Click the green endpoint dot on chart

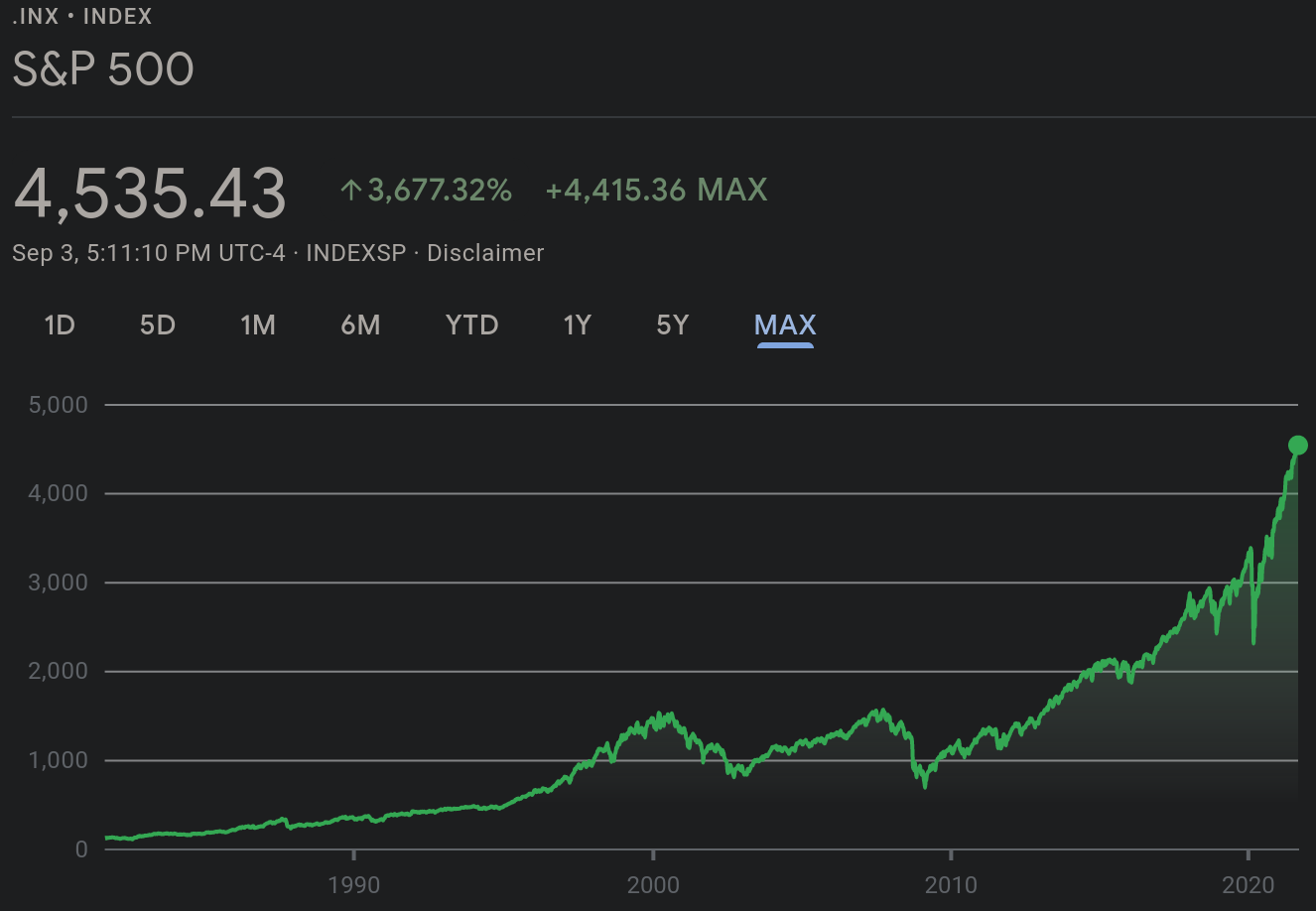(1297, 446)
